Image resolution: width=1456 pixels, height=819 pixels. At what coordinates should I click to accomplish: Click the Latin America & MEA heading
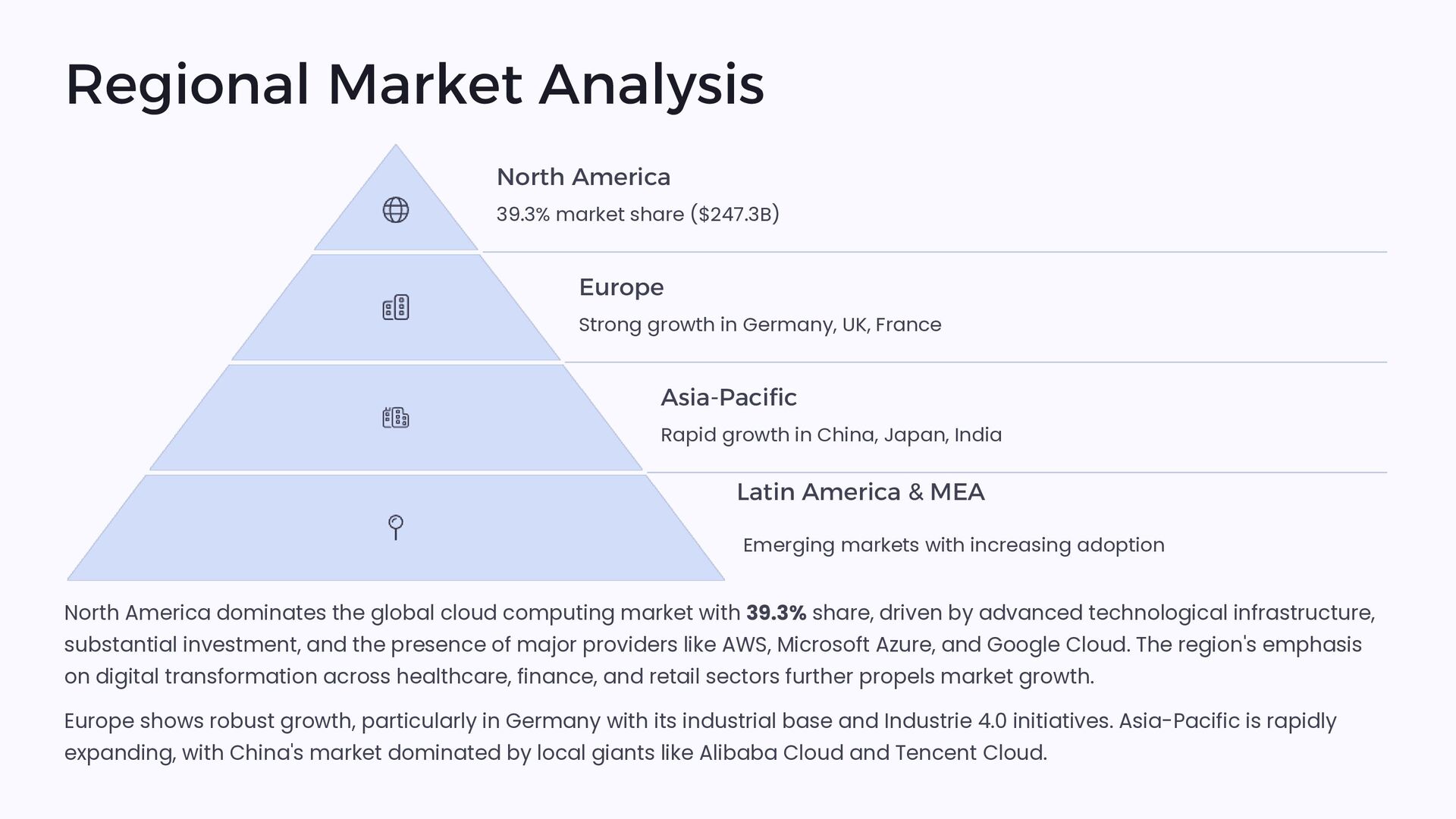[860, 492]
